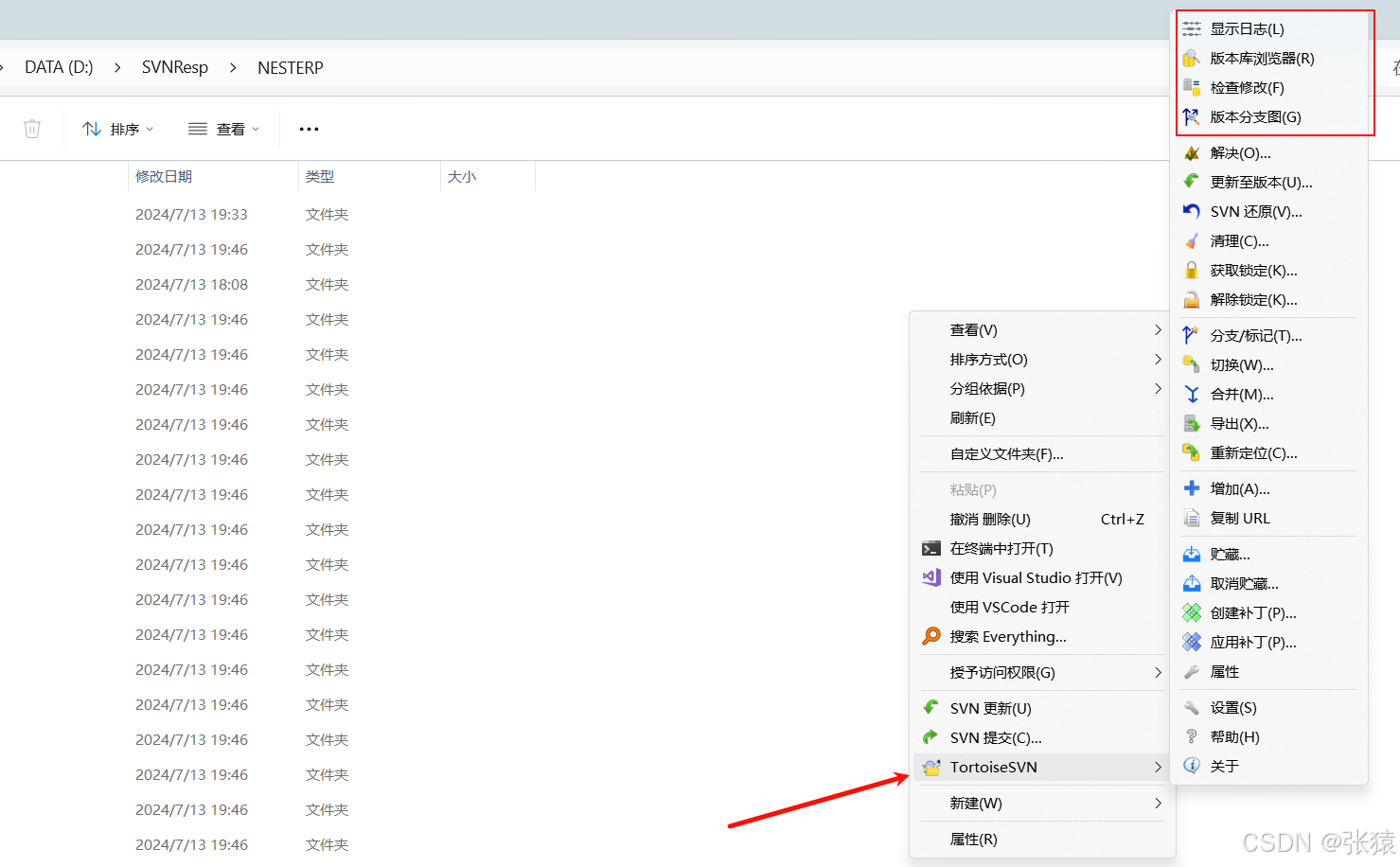Screen dimensions: 1400x867
Task: Click the SVN Revert arrow icon (SVN 还原)
Action: click(x=1192, y=212)
